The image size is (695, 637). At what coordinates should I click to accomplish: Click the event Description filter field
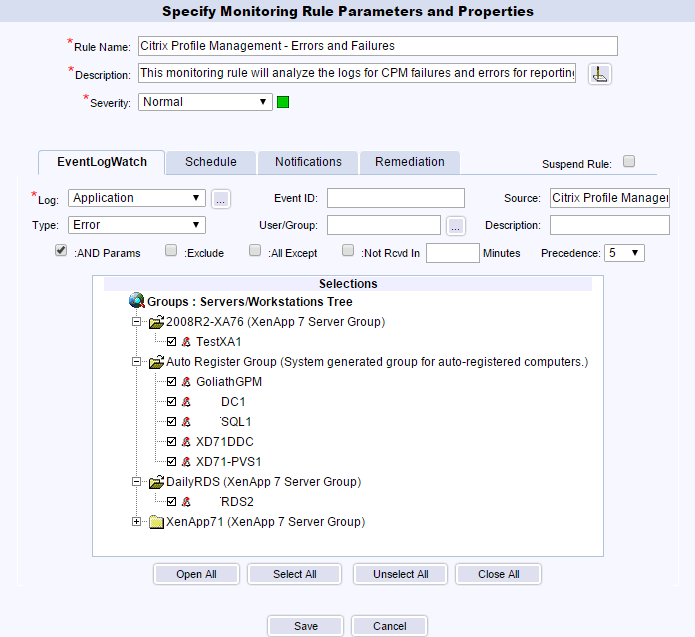pyautogui.click(x=610, y=225)
